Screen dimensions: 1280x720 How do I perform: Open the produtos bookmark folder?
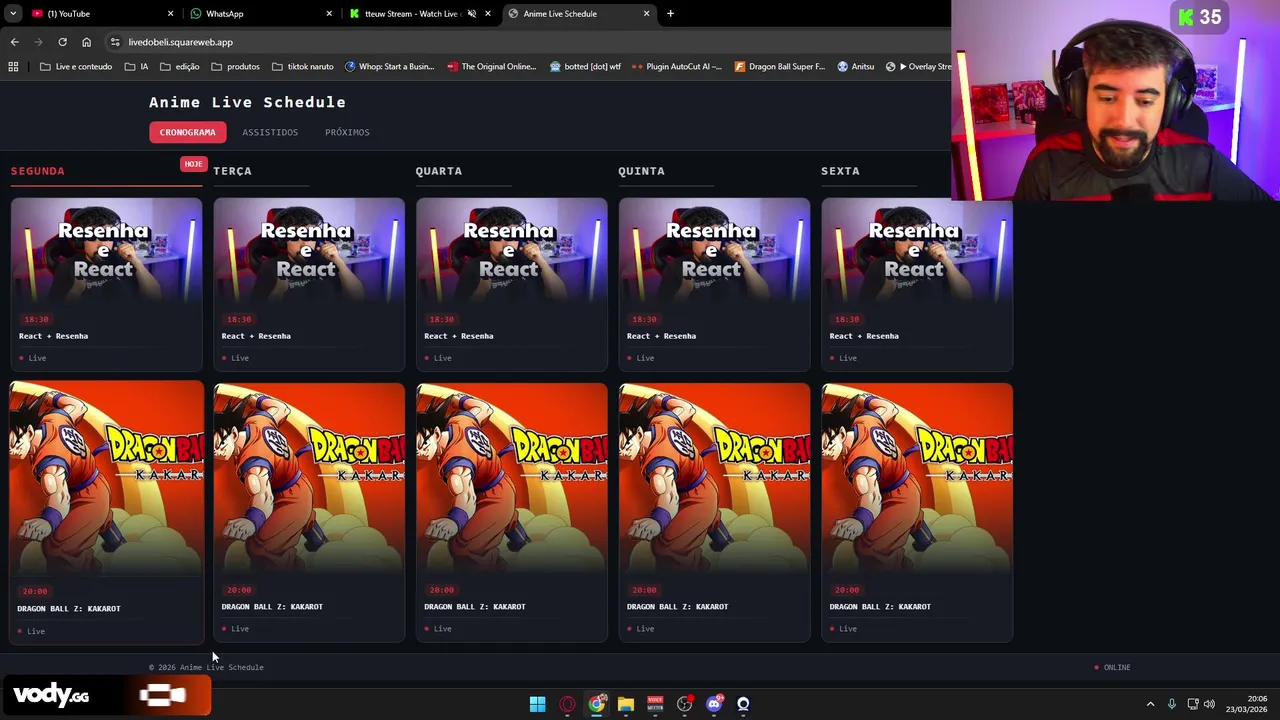pyautogui.click(x=235, y=67)
